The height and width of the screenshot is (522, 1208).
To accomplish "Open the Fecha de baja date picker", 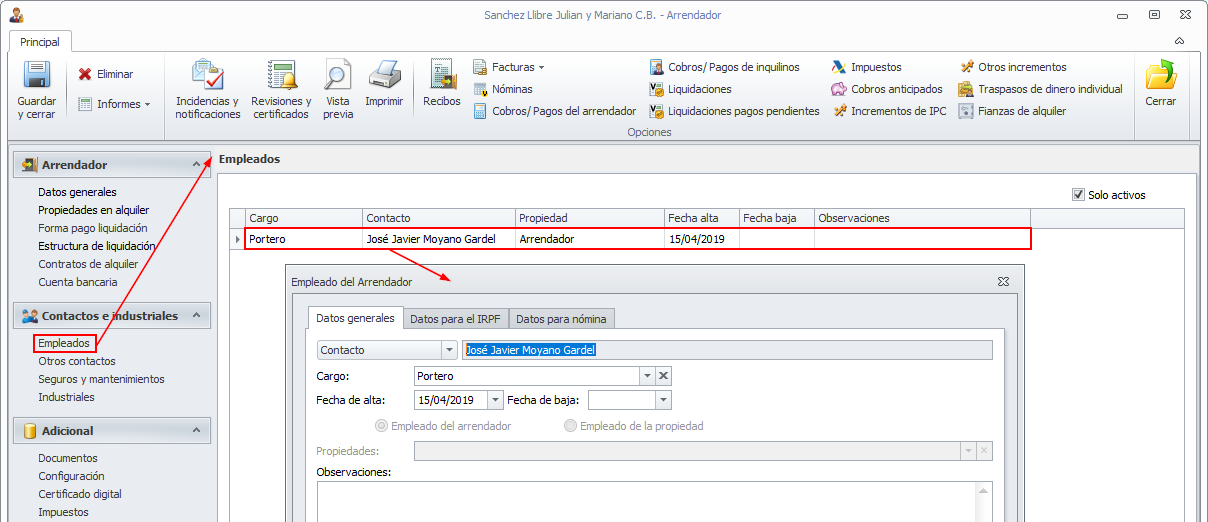I will coord(663,400).
